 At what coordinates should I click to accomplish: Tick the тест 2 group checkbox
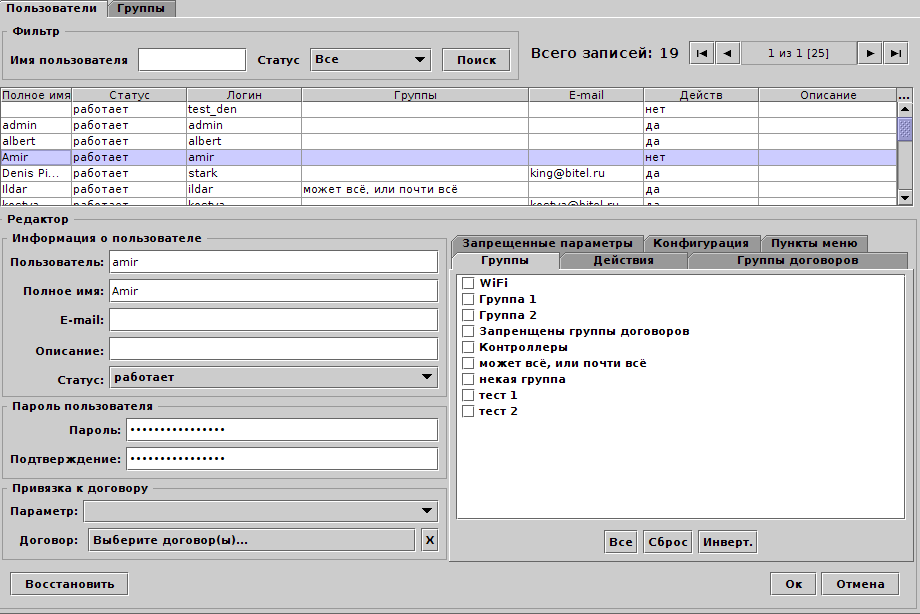pos(468,411)
